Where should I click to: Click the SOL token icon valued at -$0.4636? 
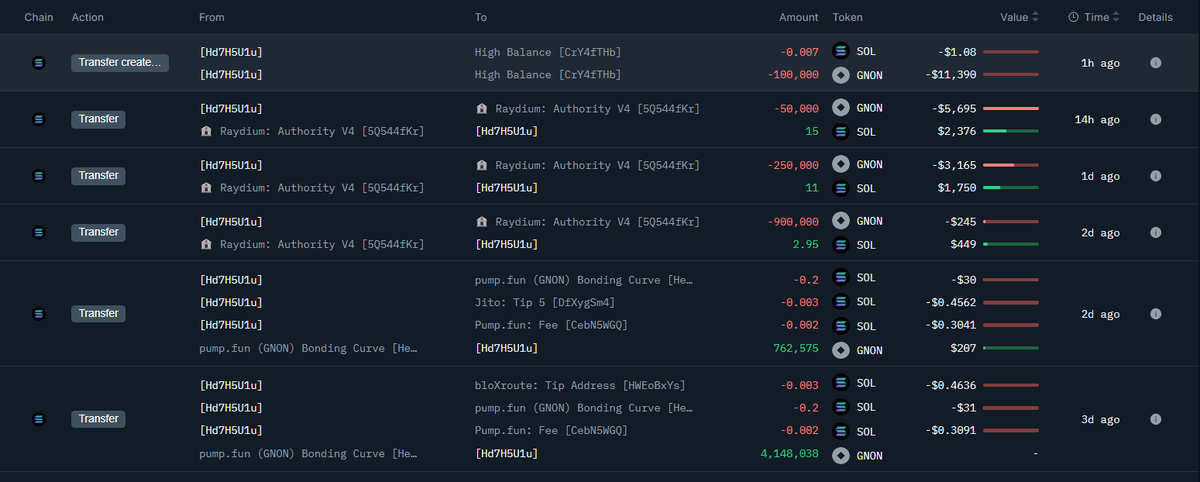click(x=841, y=384)
